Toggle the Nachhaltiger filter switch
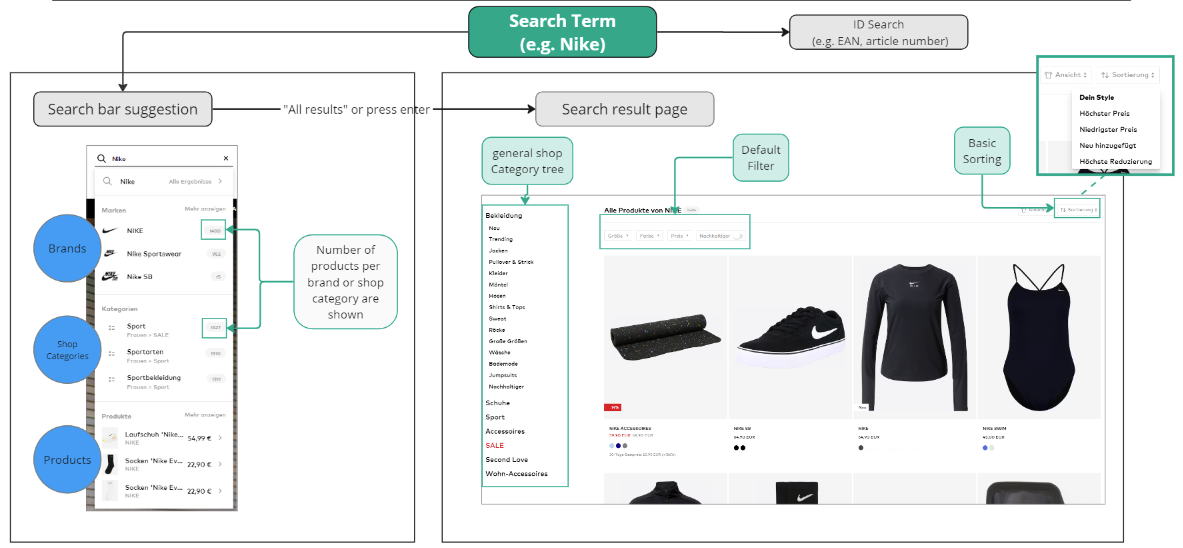This screenshot has height=548, width=1183. click(737, 236)
